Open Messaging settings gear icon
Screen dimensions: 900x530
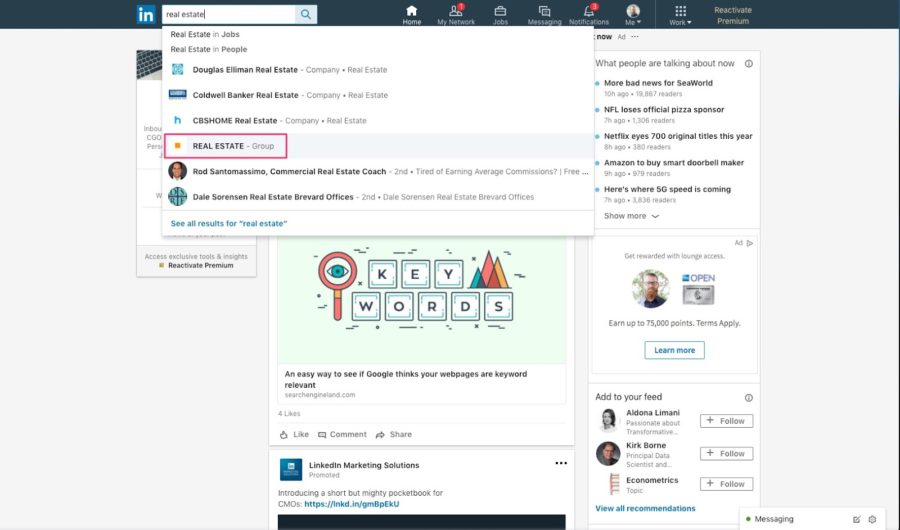(x=872, y=519)
